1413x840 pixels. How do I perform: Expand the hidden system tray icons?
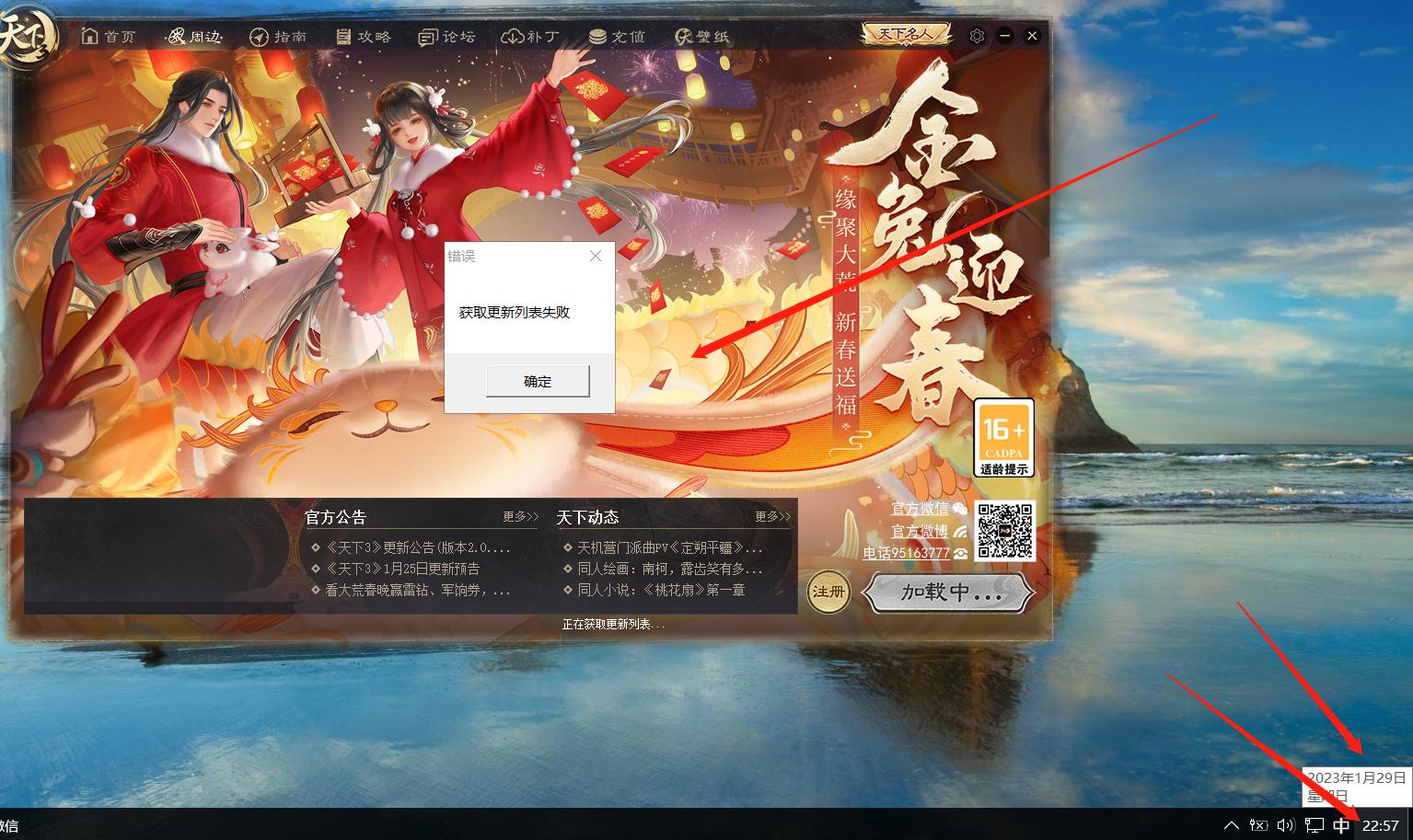tap(1231, 825)
